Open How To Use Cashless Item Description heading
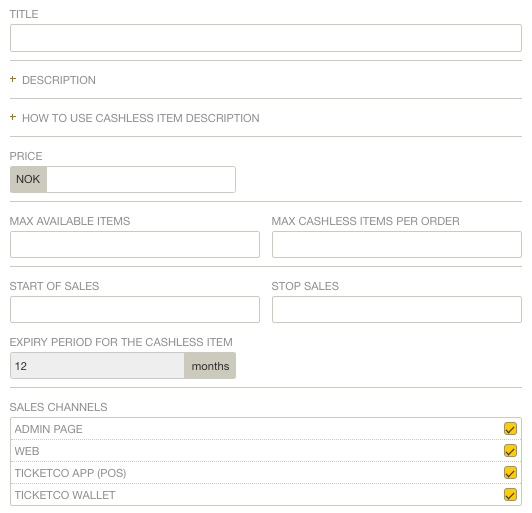This screenshot has height=513, width=532. tap(141, 118)
